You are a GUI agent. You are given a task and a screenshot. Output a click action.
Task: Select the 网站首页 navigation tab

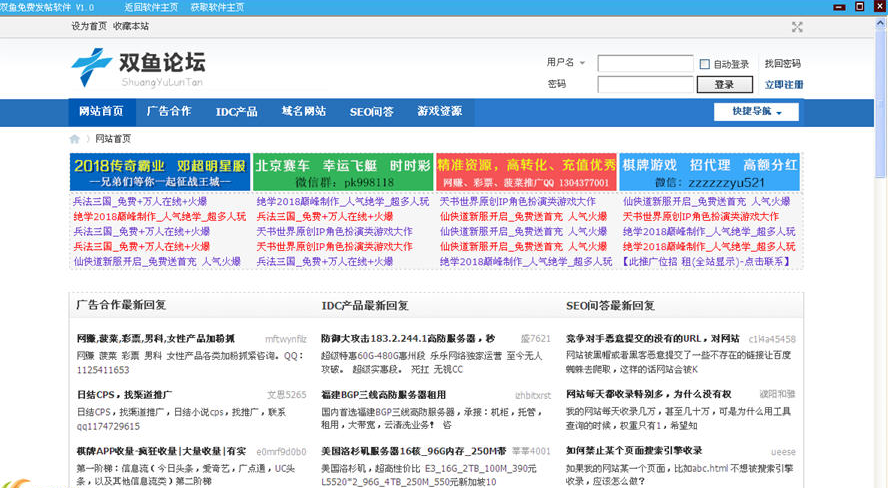tap(101, 111)
